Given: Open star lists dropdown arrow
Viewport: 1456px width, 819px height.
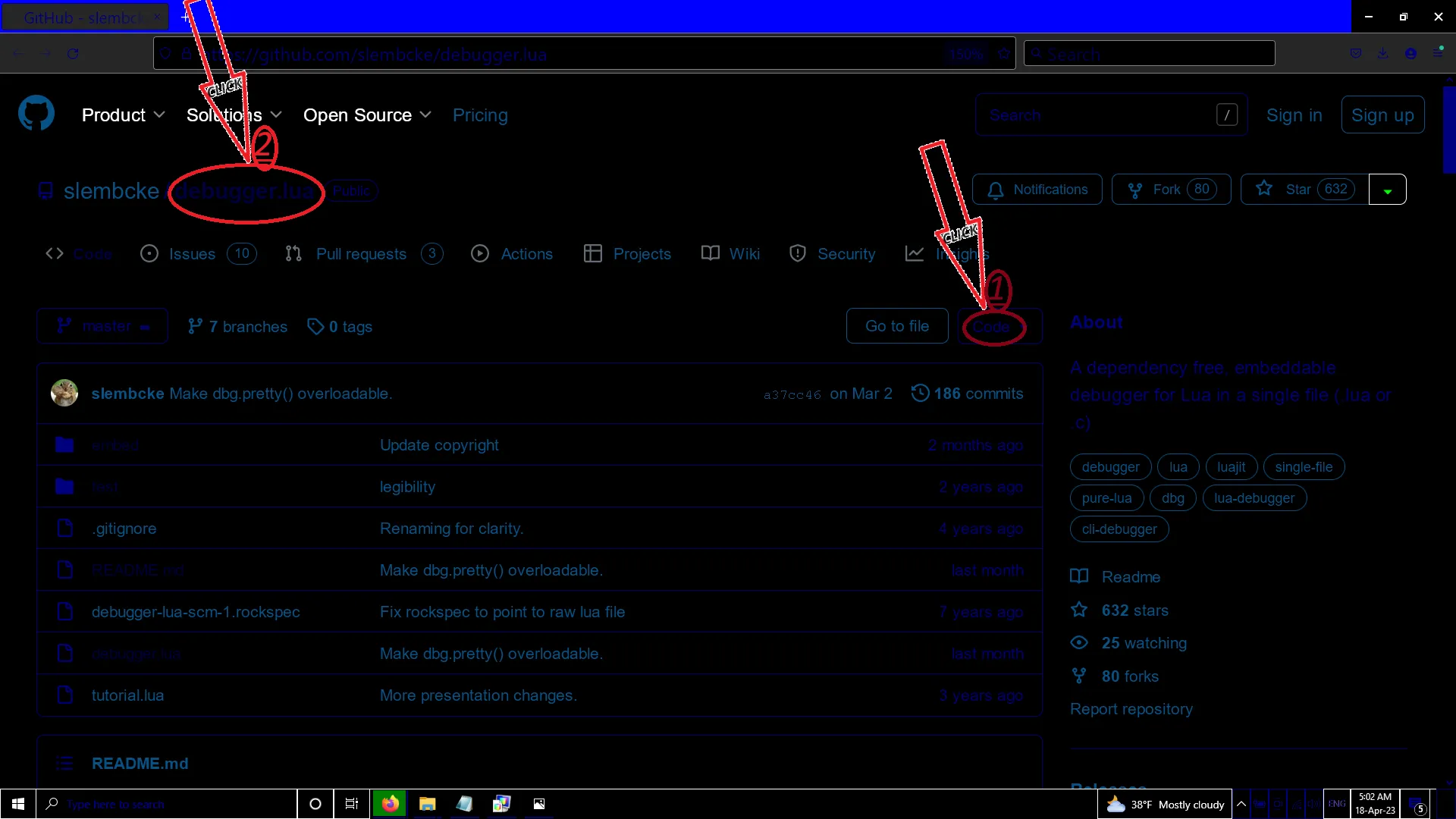Looking at the screenshot, I should click(1388, 190).
